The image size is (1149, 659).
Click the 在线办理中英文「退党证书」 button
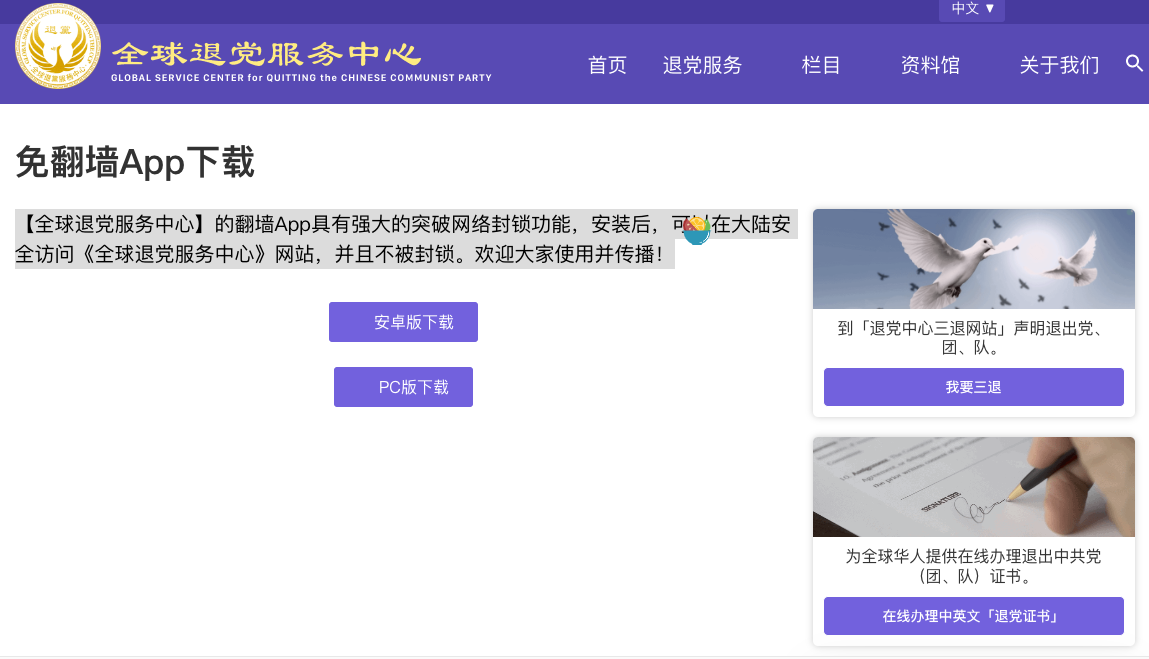point(973,616)
